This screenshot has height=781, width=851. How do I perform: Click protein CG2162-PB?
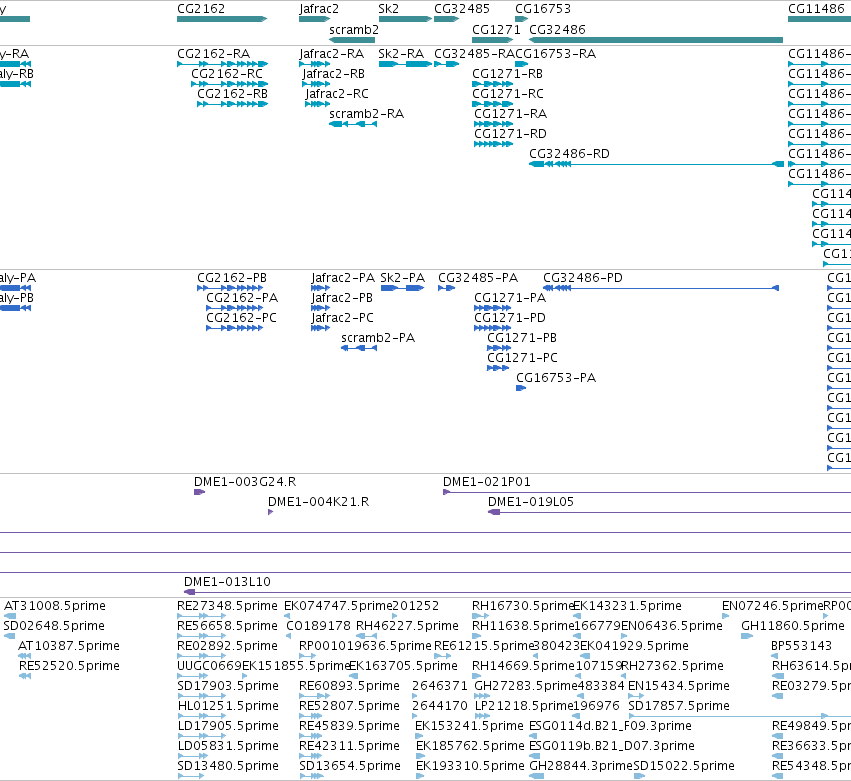pos(230,288)
